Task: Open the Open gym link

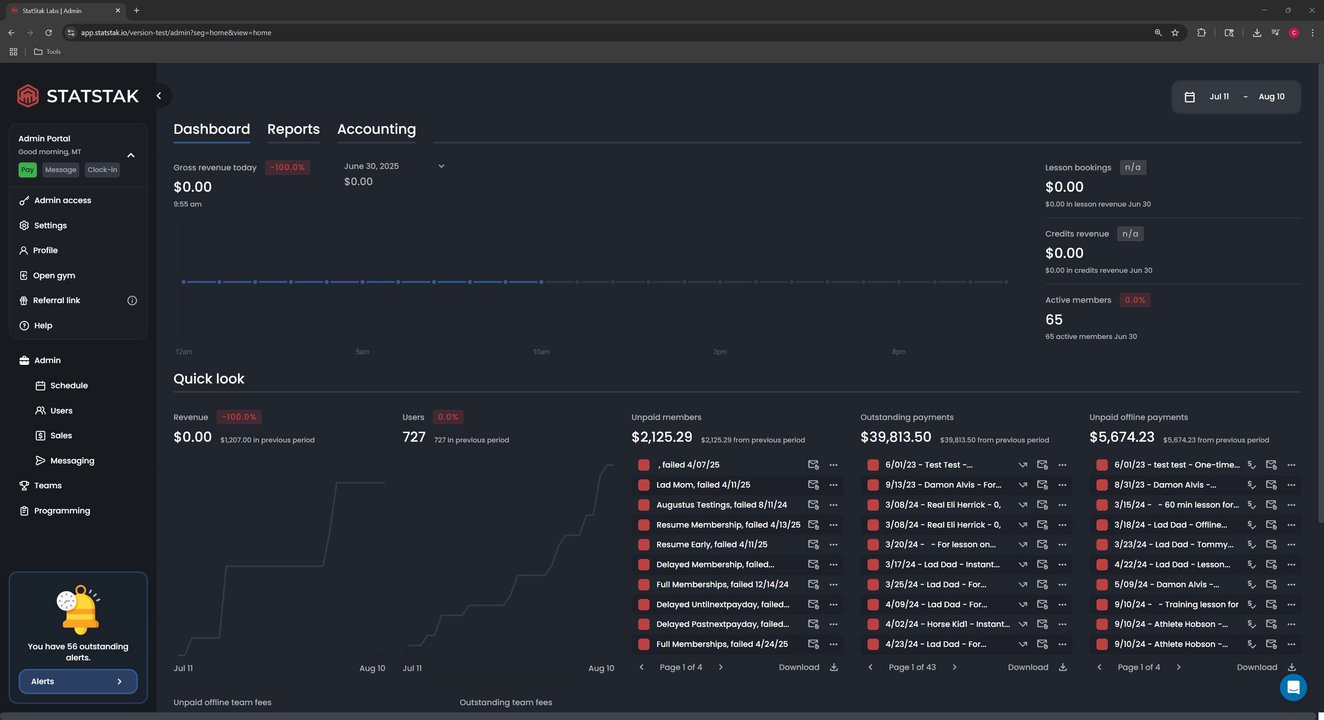Action: pyautogui.click(x=54, y=275)
